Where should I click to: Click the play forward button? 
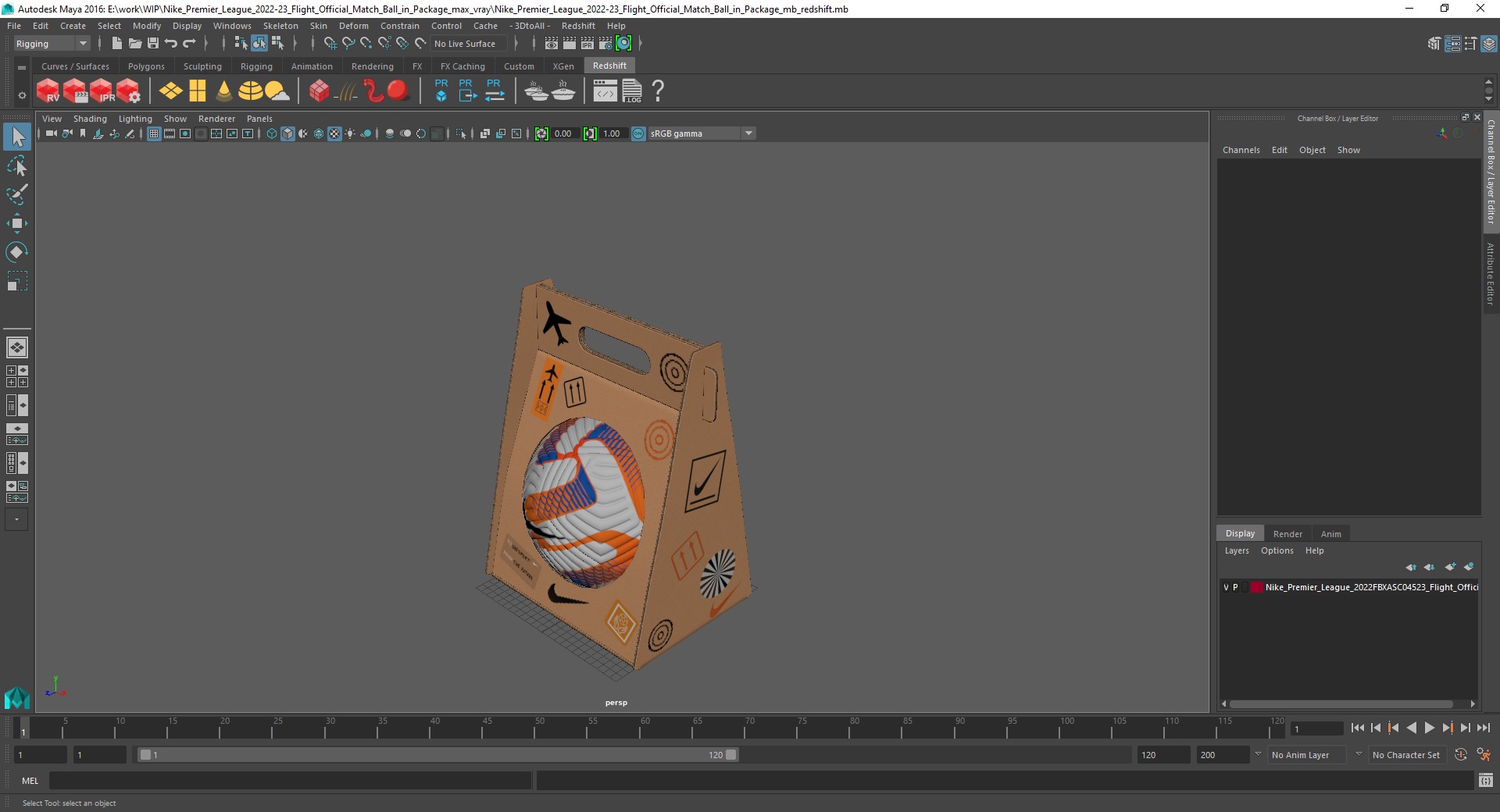[1429, 728]
